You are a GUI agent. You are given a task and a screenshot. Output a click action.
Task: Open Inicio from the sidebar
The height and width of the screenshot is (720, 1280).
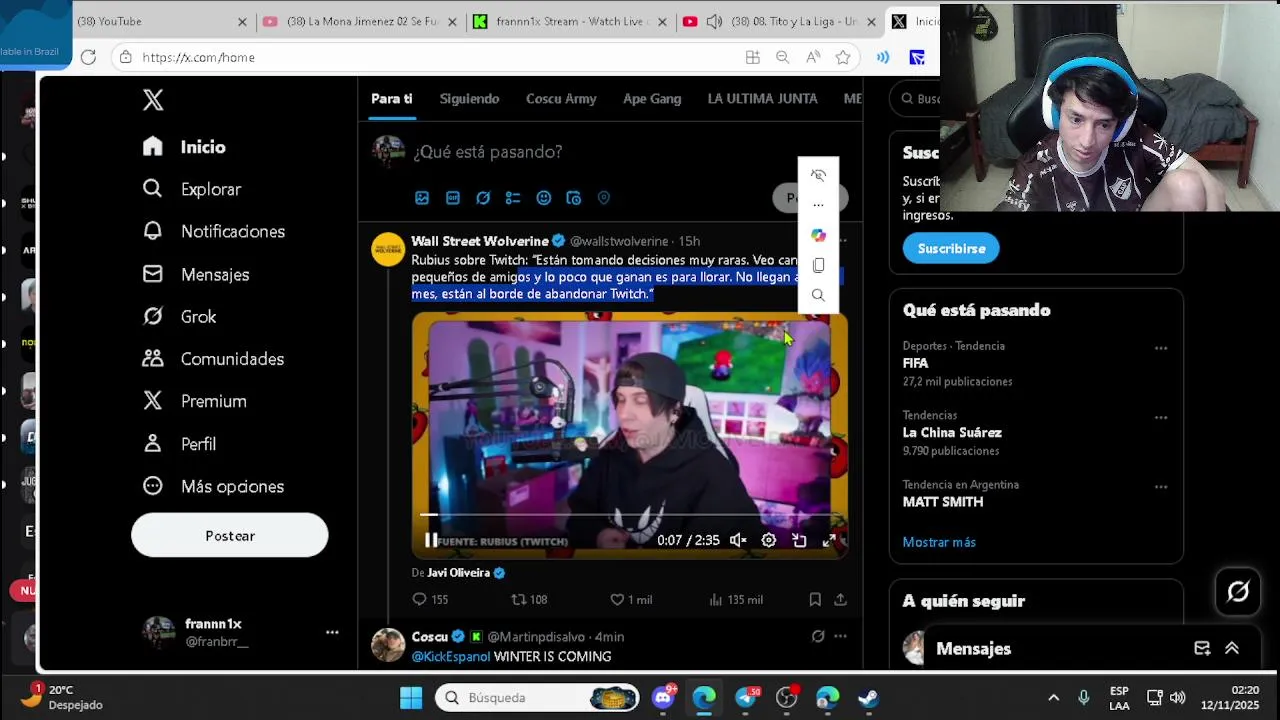pyautogui.click(x=184, y=146)
